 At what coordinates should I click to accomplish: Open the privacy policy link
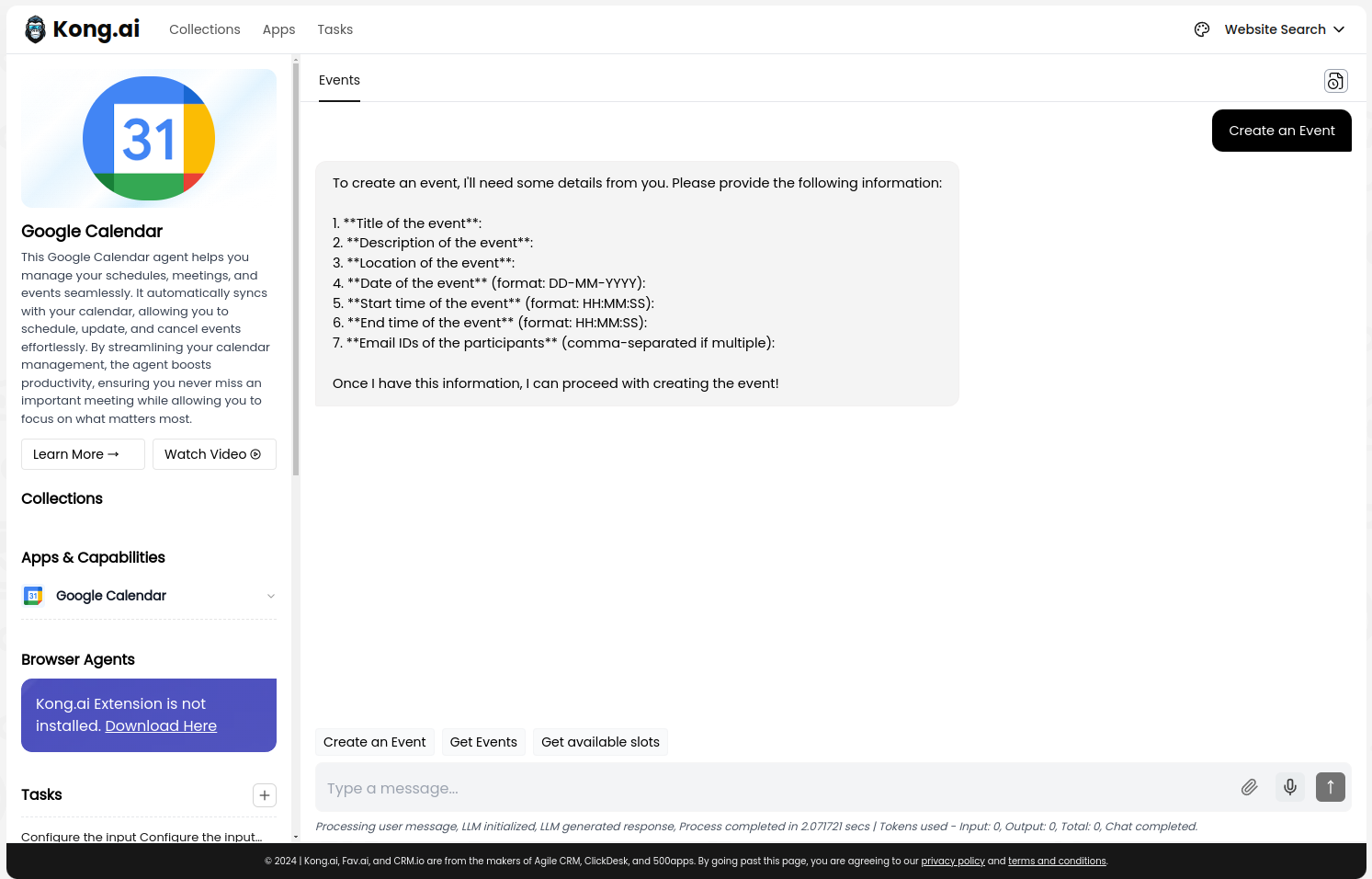click(x=953, y=862)
